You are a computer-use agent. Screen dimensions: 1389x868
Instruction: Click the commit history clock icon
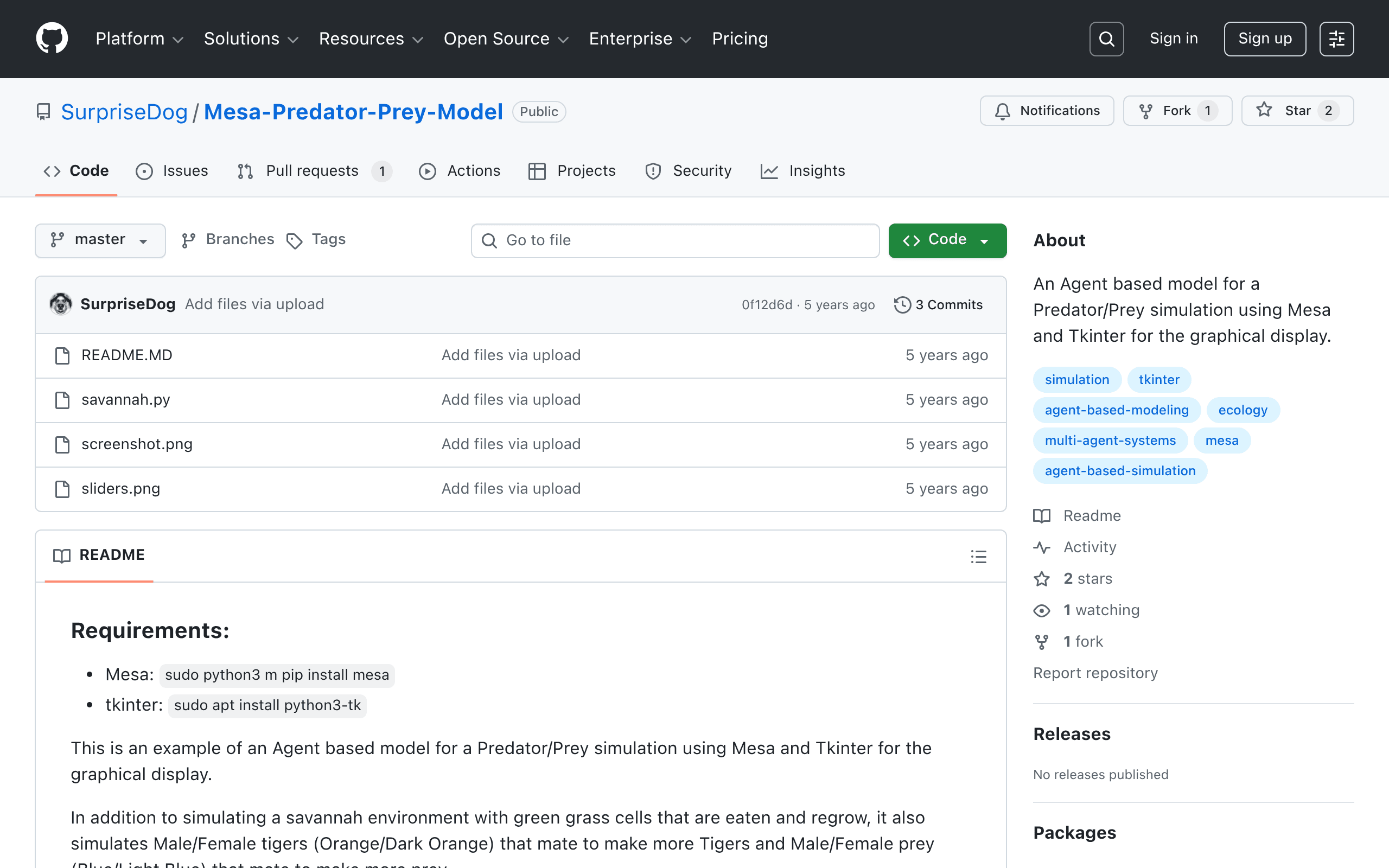pyautogui.click(x=902, y=305)
